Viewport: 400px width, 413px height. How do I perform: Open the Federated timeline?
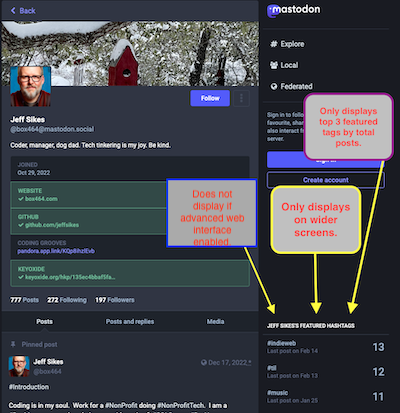coord(291,87)
